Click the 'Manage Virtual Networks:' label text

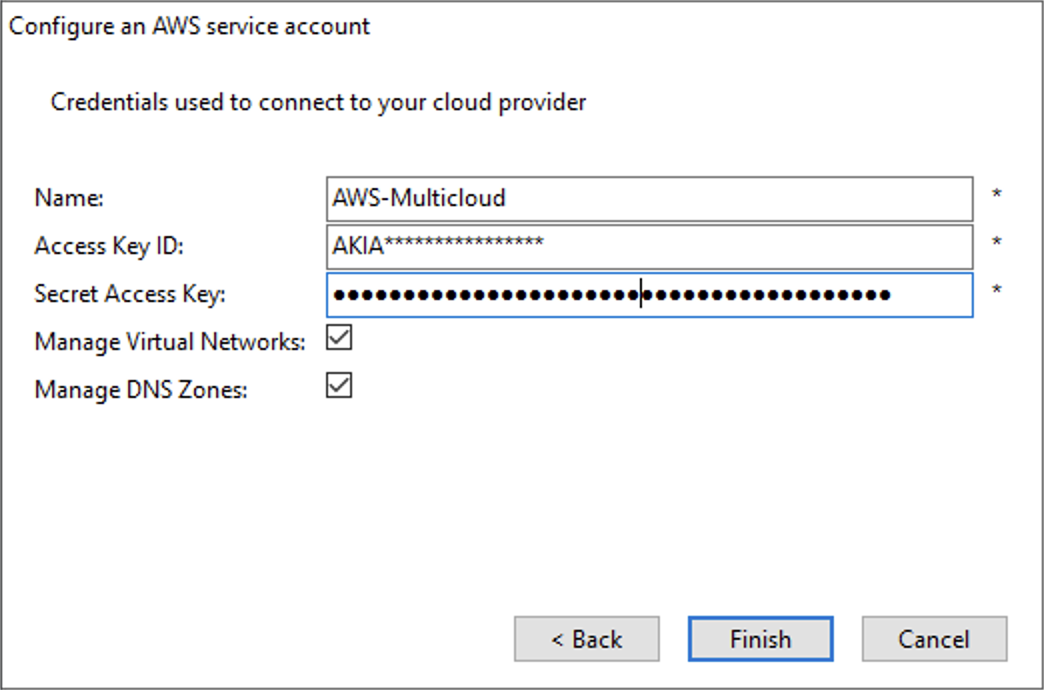tap(169, 342)
